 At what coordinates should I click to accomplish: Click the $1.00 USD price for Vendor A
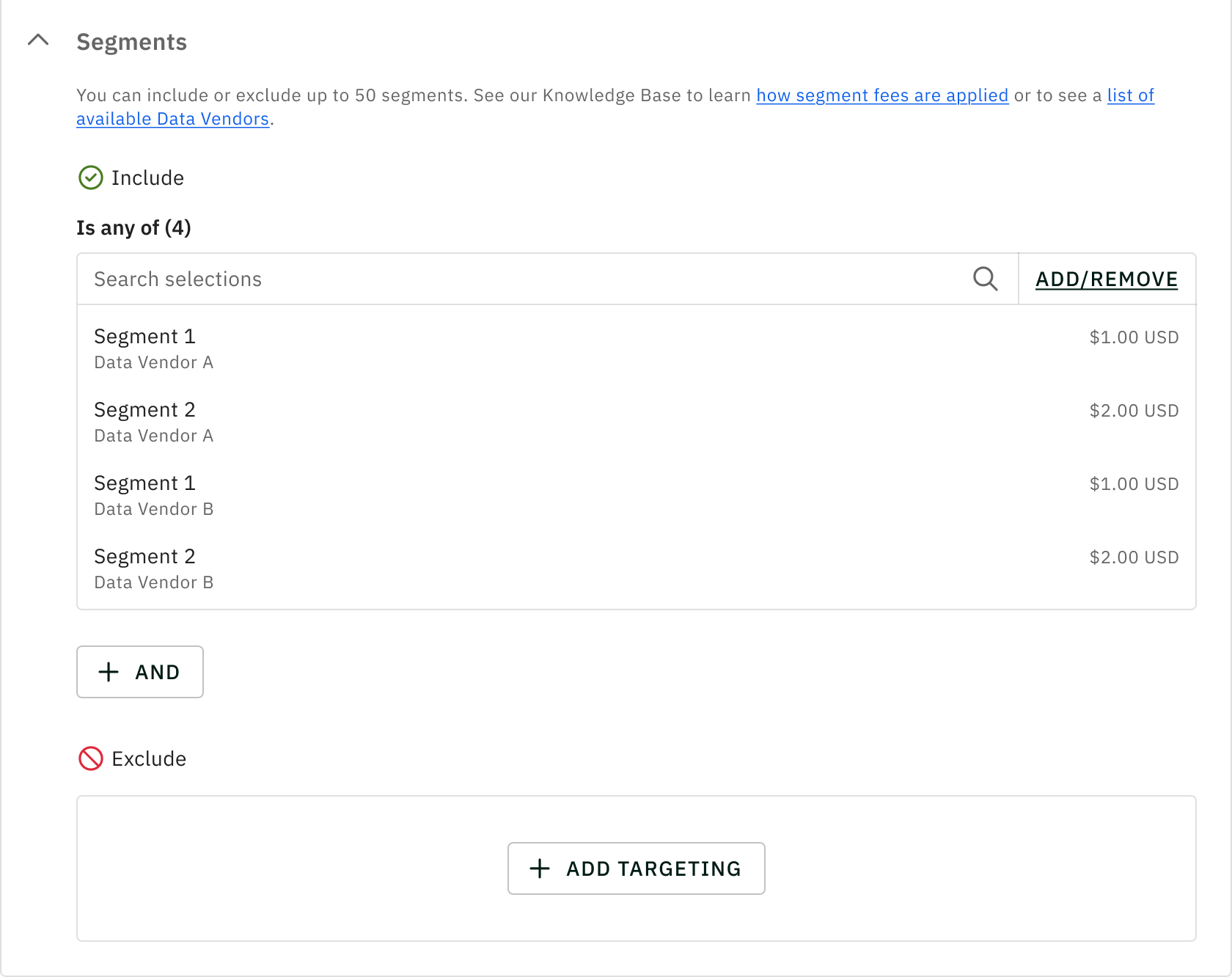point(1134,337)
